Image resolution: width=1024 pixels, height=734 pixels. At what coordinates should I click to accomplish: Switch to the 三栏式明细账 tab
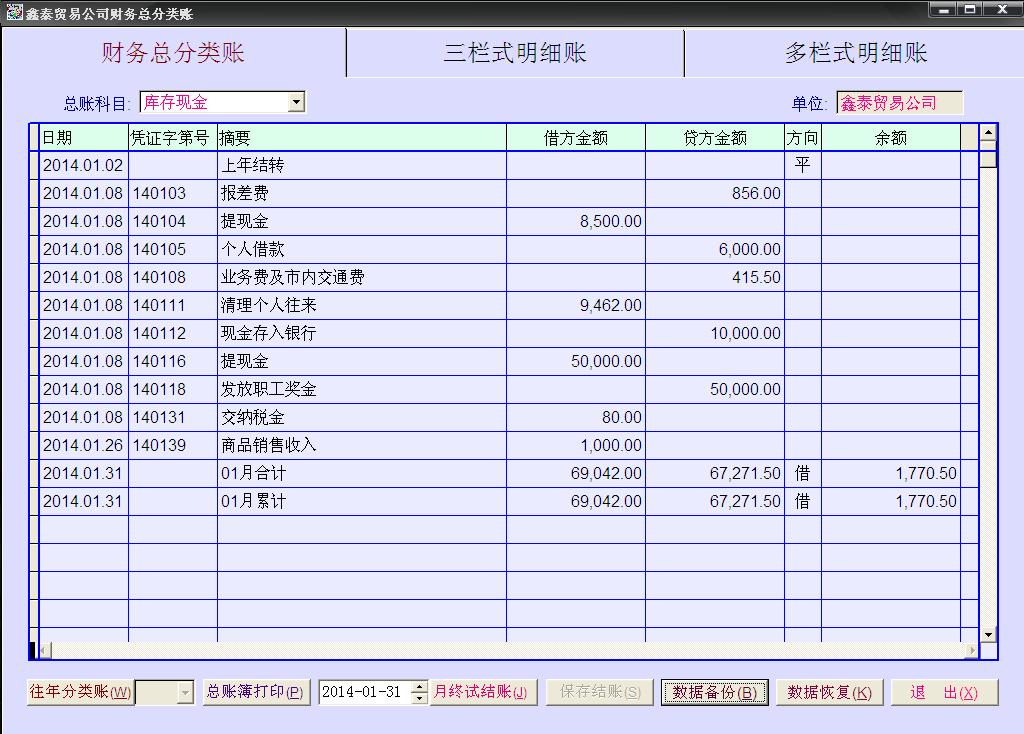point(515,53)
